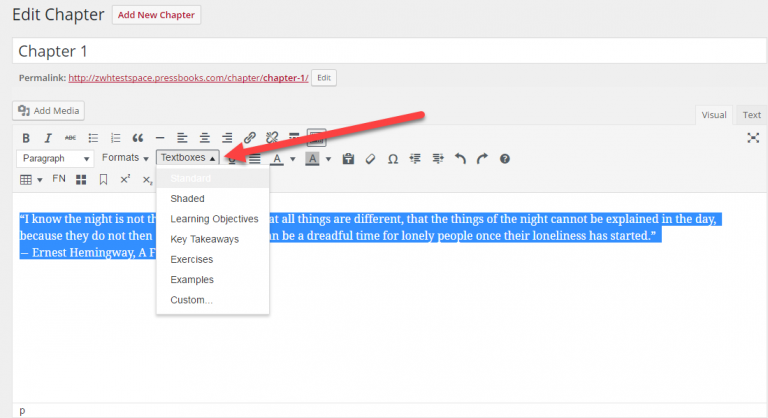Viewport: 768px width, 418px height.
Task: Insert a blockquote
Action: coord(138,138)
